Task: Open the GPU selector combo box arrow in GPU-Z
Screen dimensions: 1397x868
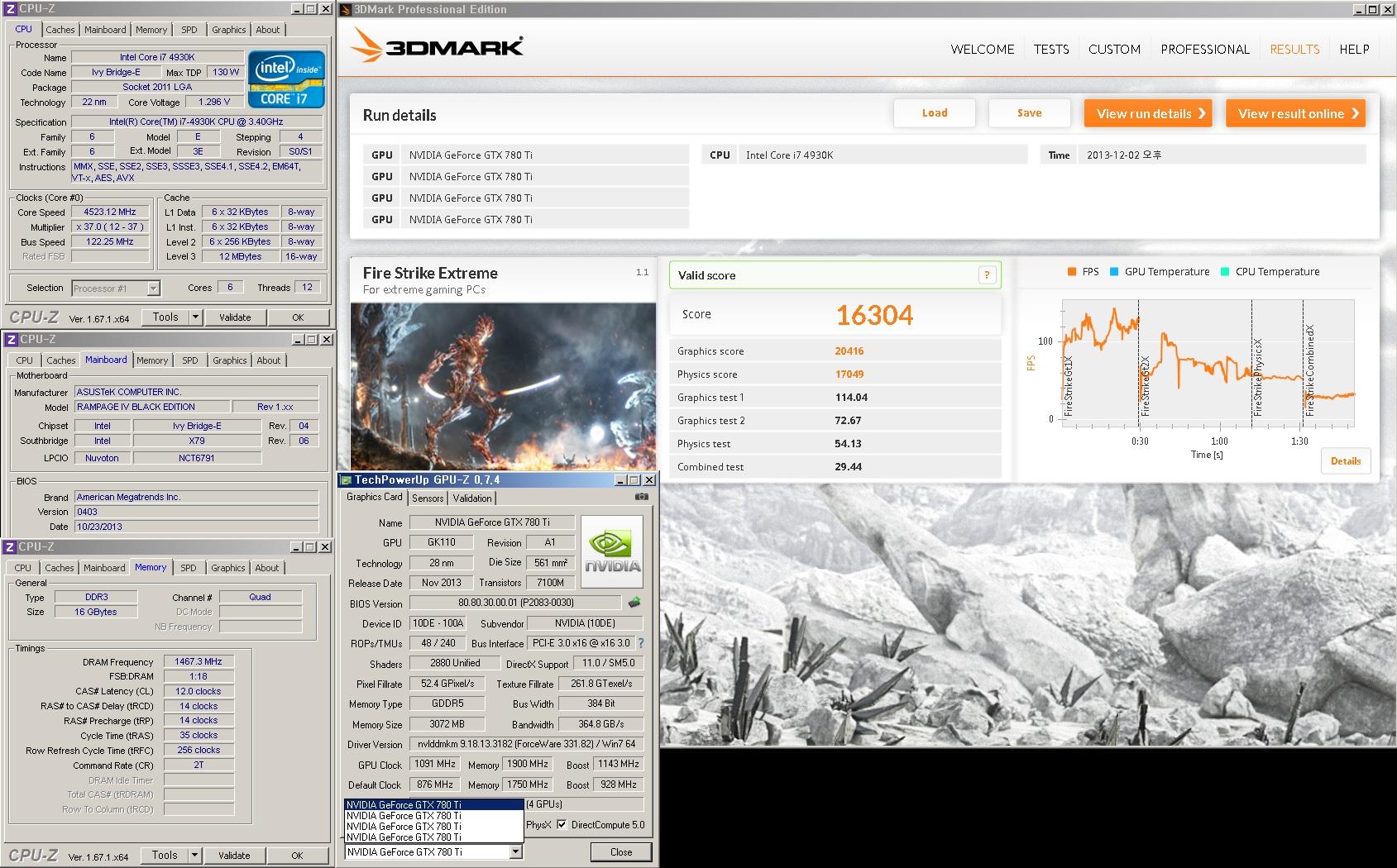Action: coord(515,851)
